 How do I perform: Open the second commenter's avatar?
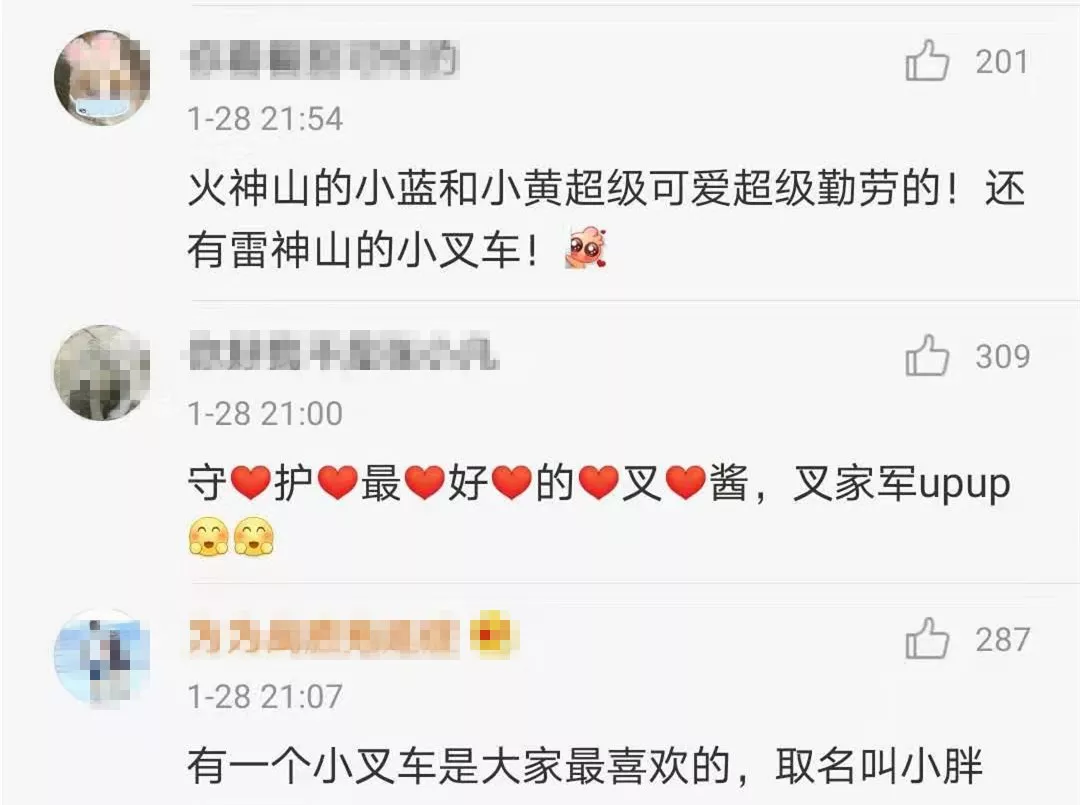pyautogui.click(x=102, y=373)
